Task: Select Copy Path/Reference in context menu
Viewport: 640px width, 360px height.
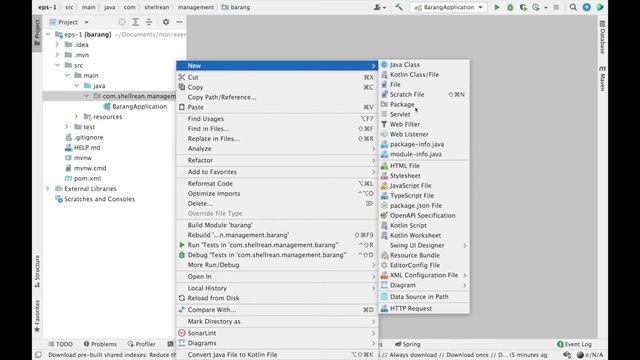Action: coord(277,97)
